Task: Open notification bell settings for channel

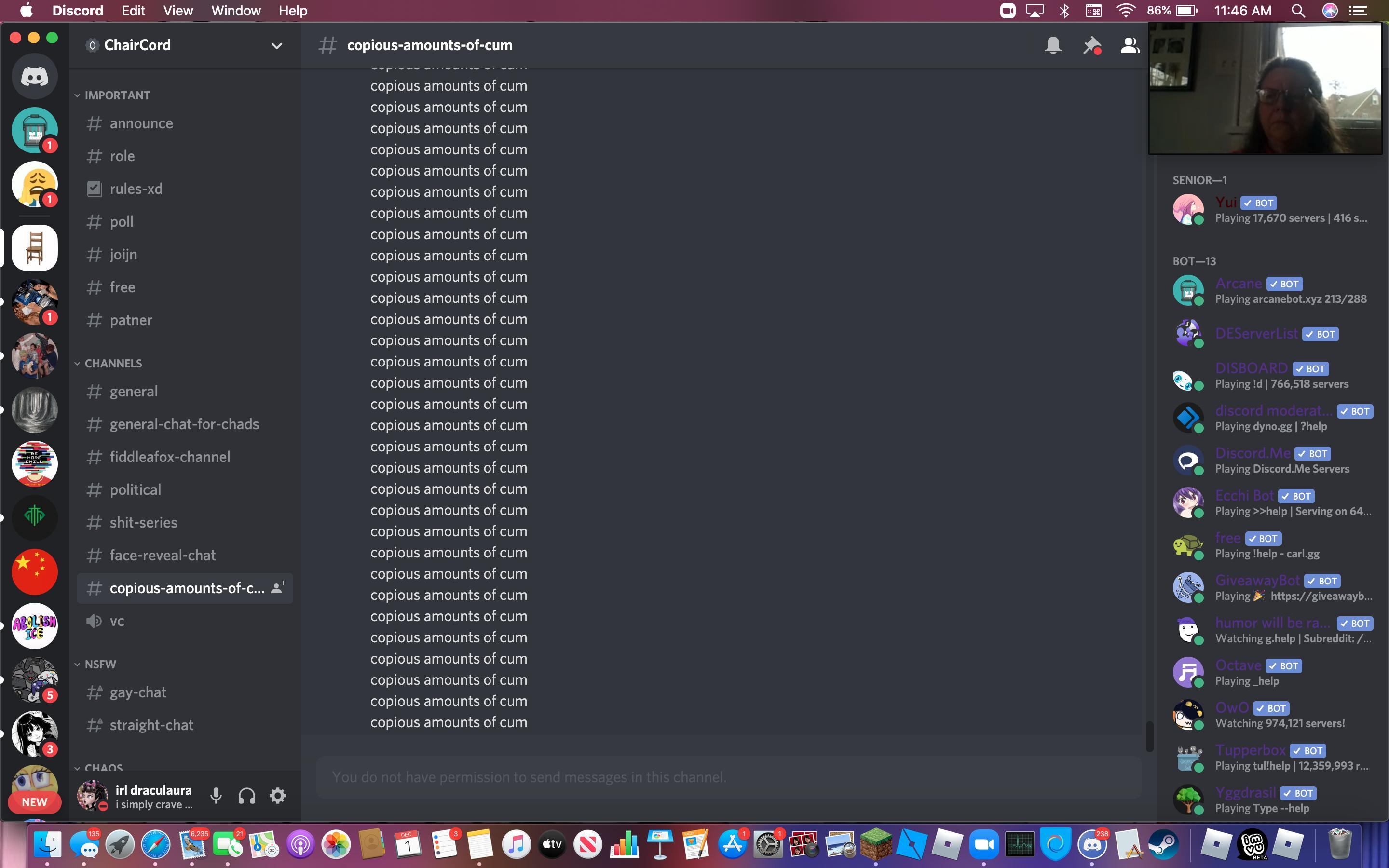Action: 1053,45
